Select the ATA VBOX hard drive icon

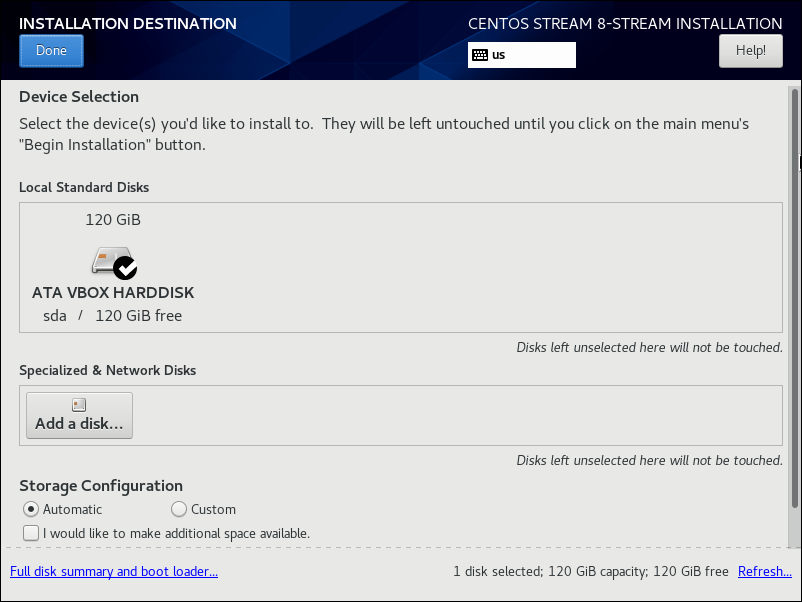[x=107, y=261]
